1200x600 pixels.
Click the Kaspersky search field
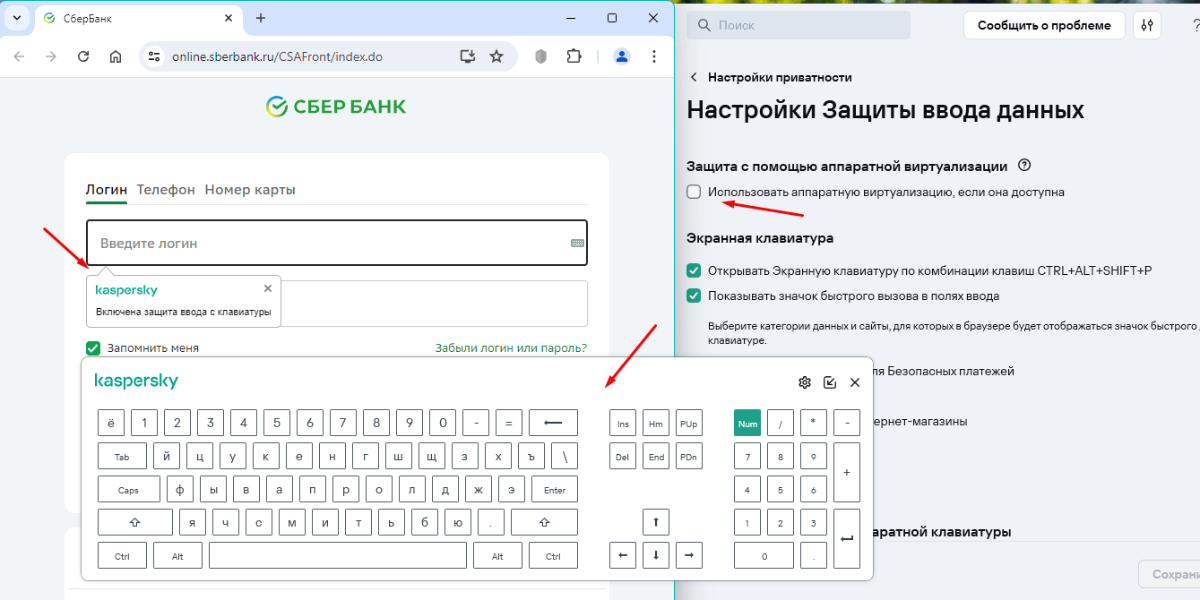801,25
